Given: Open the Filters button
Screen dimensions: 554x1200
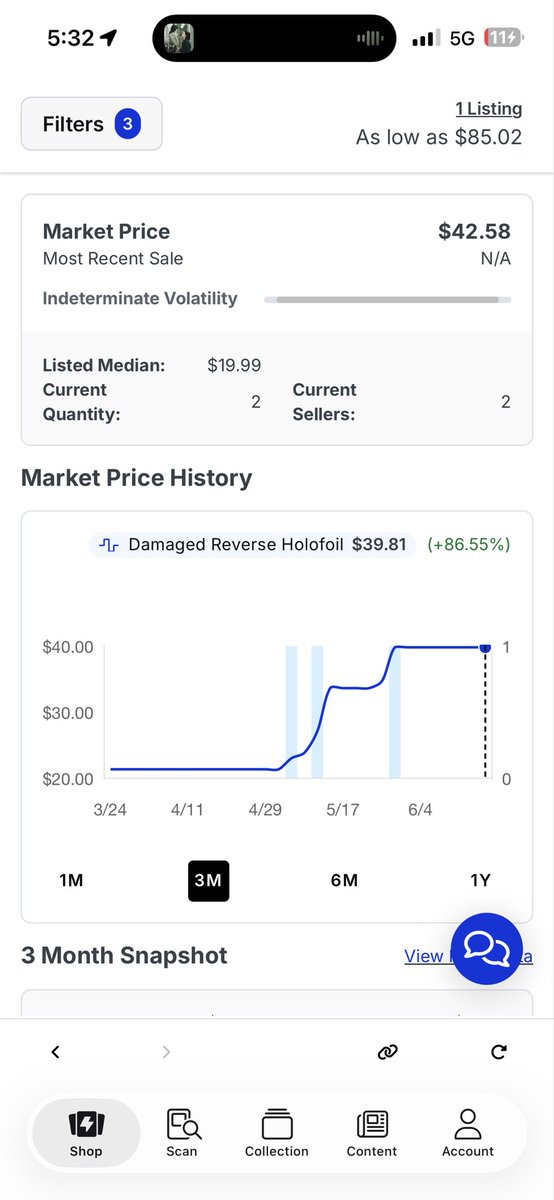Looking at the screenshot, I should coord(91,124).
